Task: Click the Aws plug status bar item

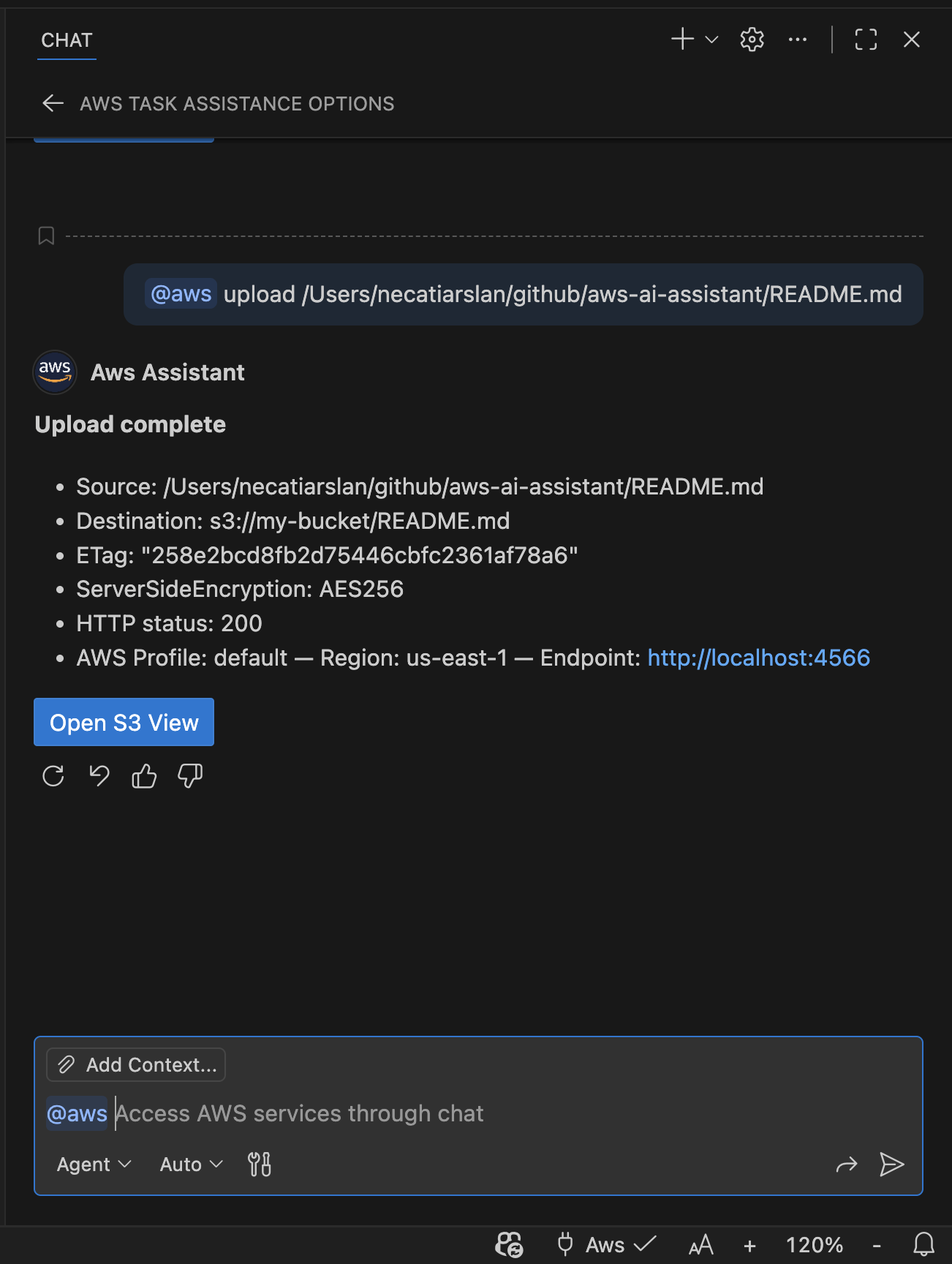Action: click(606, 1244)
